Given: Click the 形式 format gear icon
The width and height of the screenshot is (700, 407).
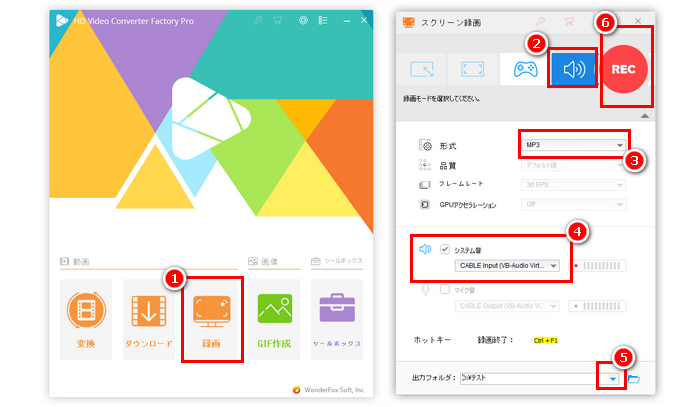Looking at the screenshot, I should [425, 145].
